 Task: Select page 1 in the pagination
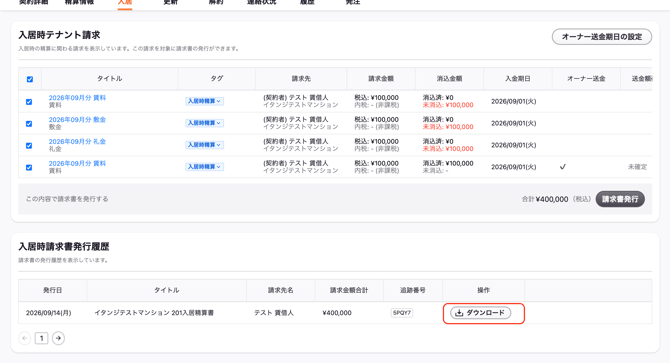(x=41, y=338)
